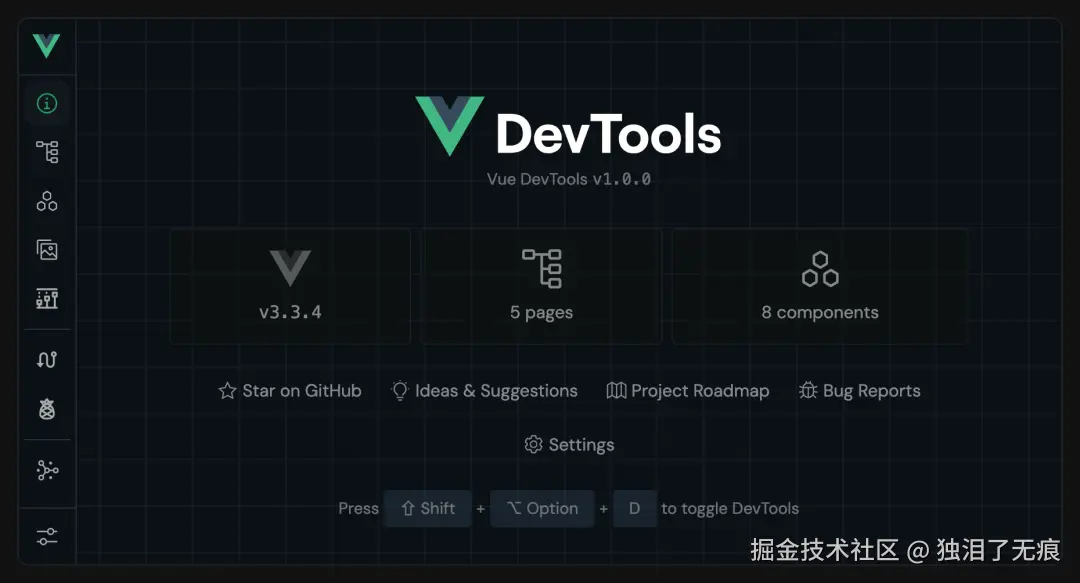1080x583 pixels.
Task: Open the Ideas & Suggestions link
Action: [484, 391]
